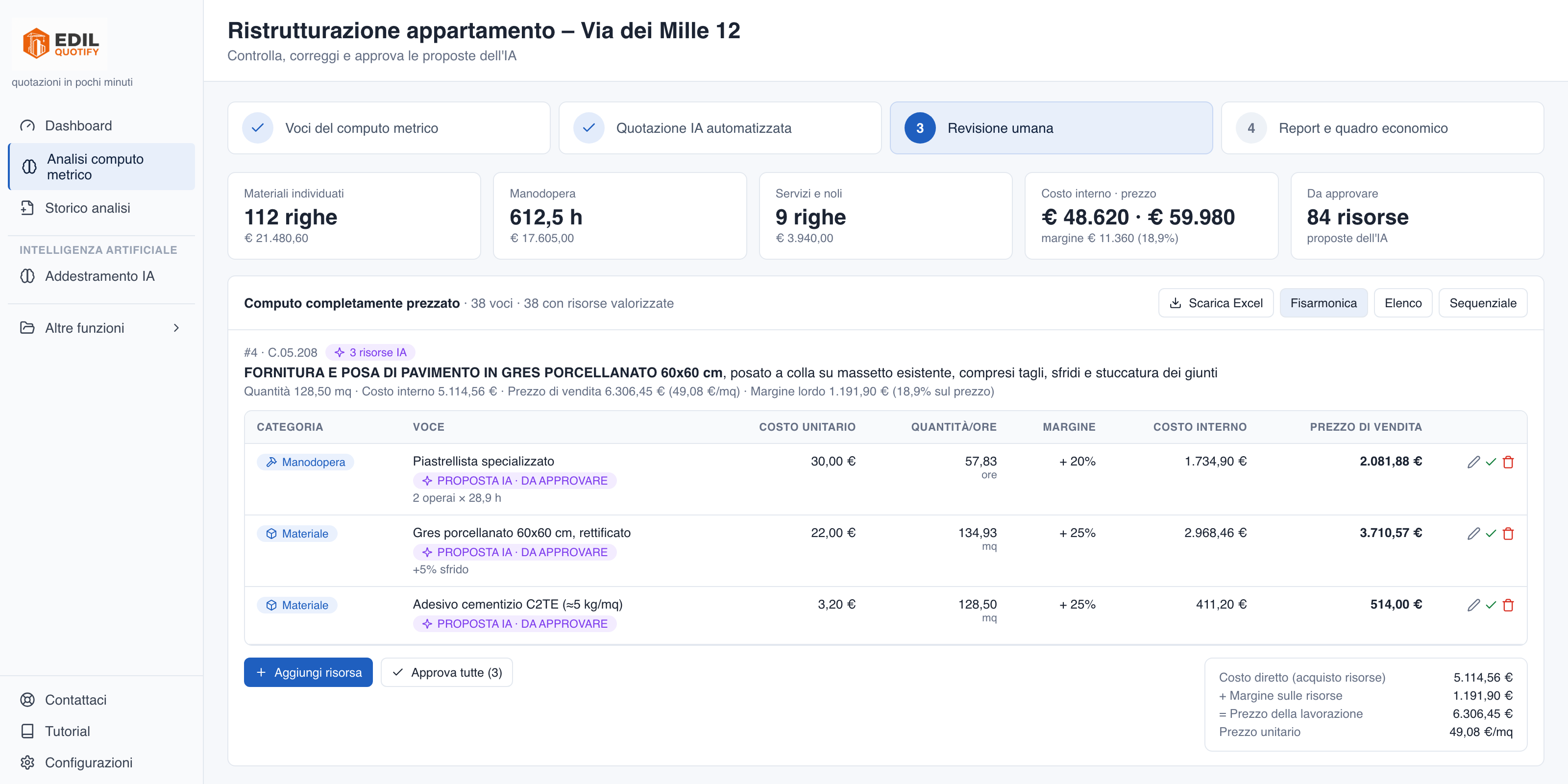Click the Tutorial book icon
Screen dimensions: 1568x784
click(27, 731)
